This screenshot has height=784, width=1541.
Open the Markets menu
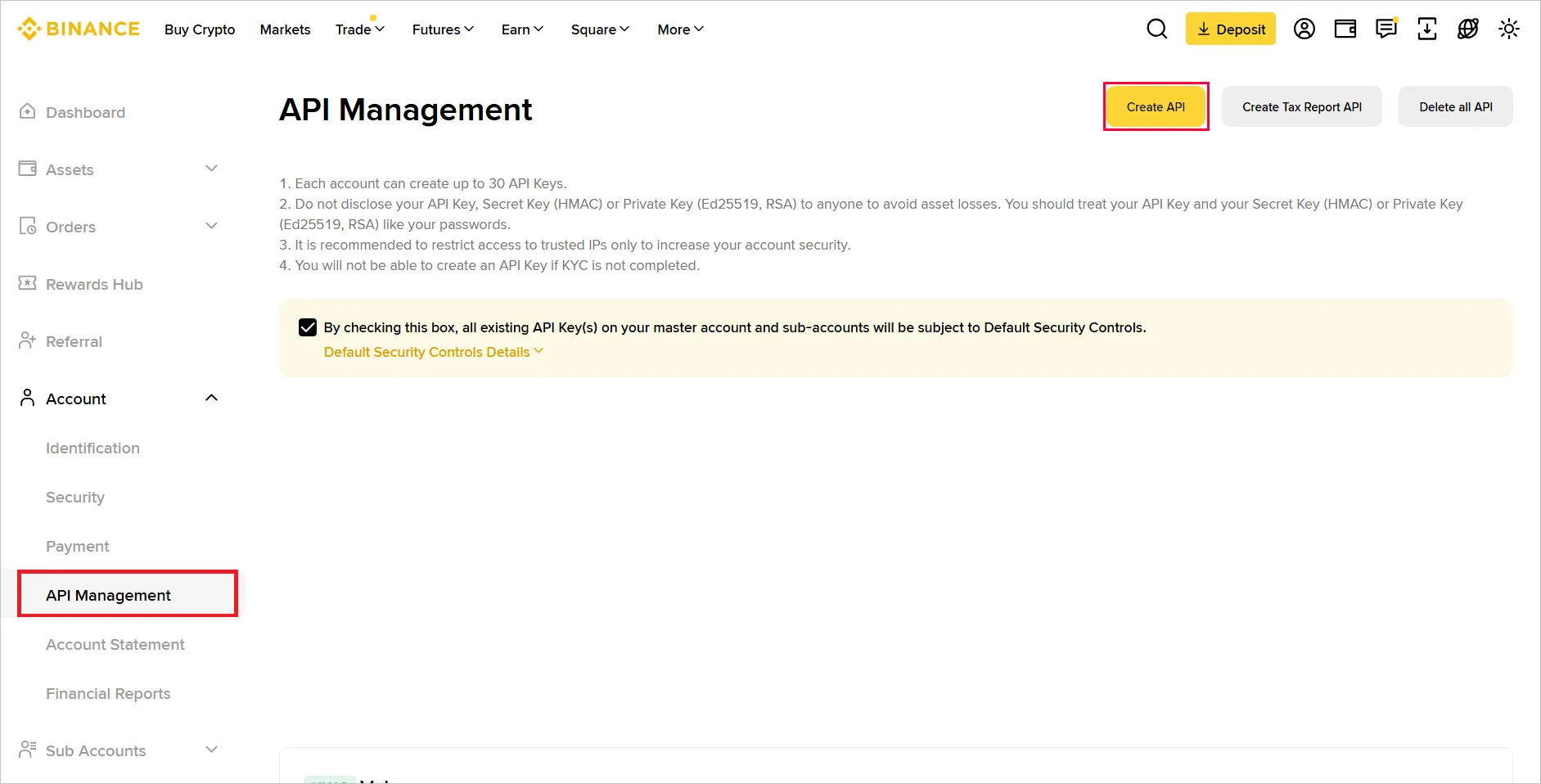click(285, 29)
